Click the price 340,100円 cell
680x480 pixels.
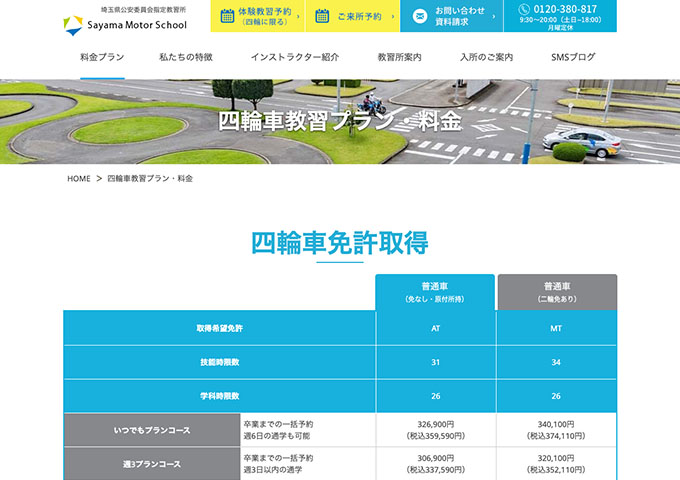(556, 430)
